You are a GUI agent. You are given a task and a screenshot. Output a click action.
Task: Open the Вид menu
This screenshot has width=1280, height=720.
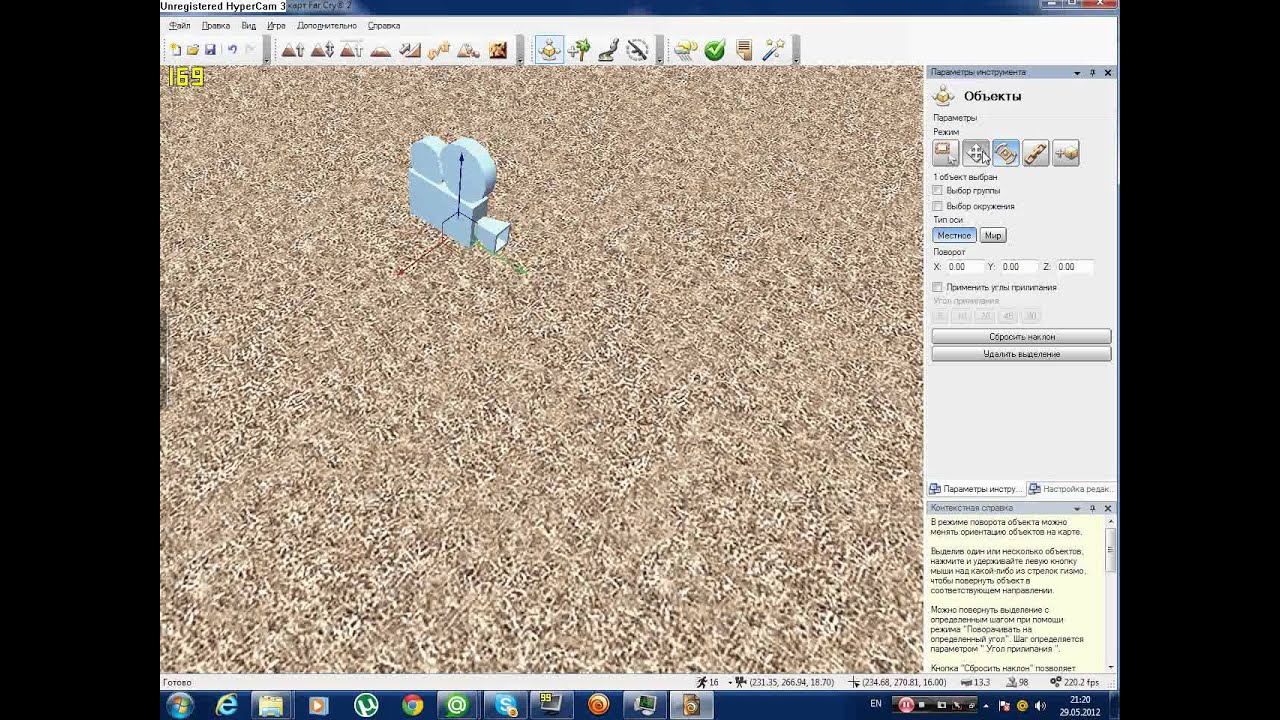tap(248, 26)
